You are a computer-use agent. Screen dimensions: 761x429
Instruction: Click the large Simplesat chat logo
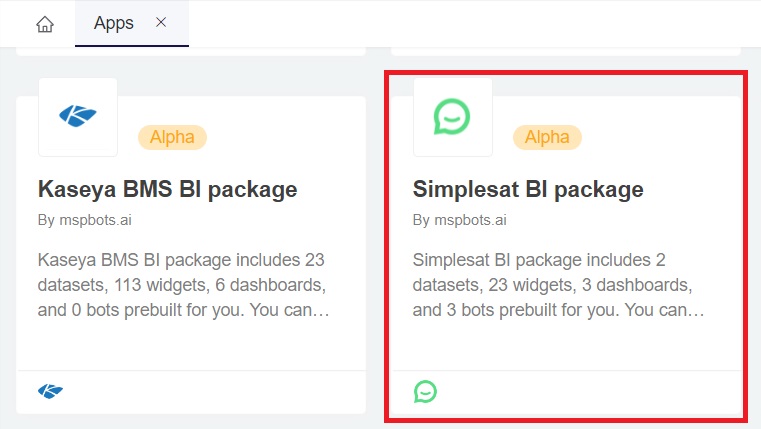pyautogui.click(x=452, y=117)
